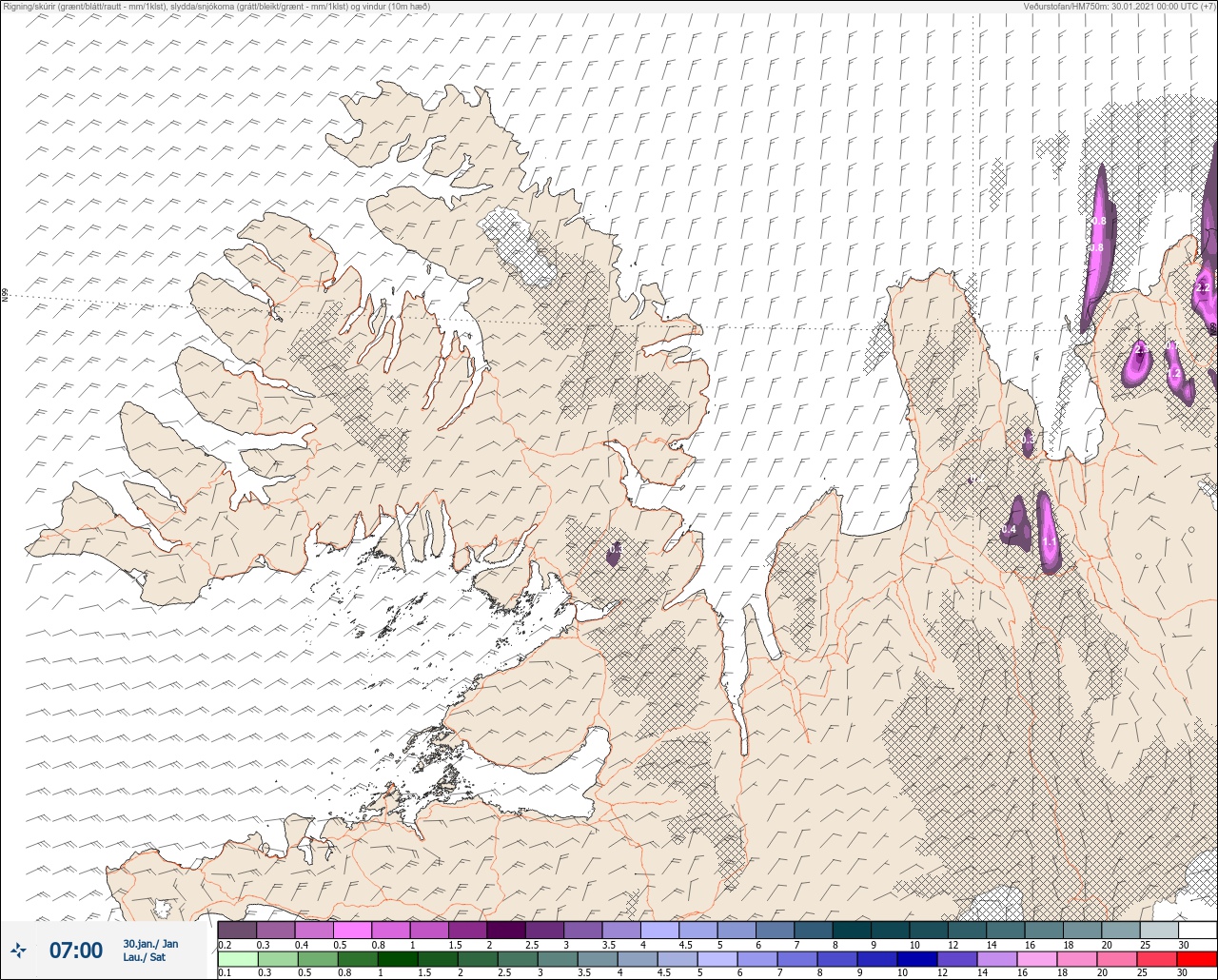Click the 'Rigning/skúrir' map title text
Screen dimensions: 1218x980
point(30,6)
